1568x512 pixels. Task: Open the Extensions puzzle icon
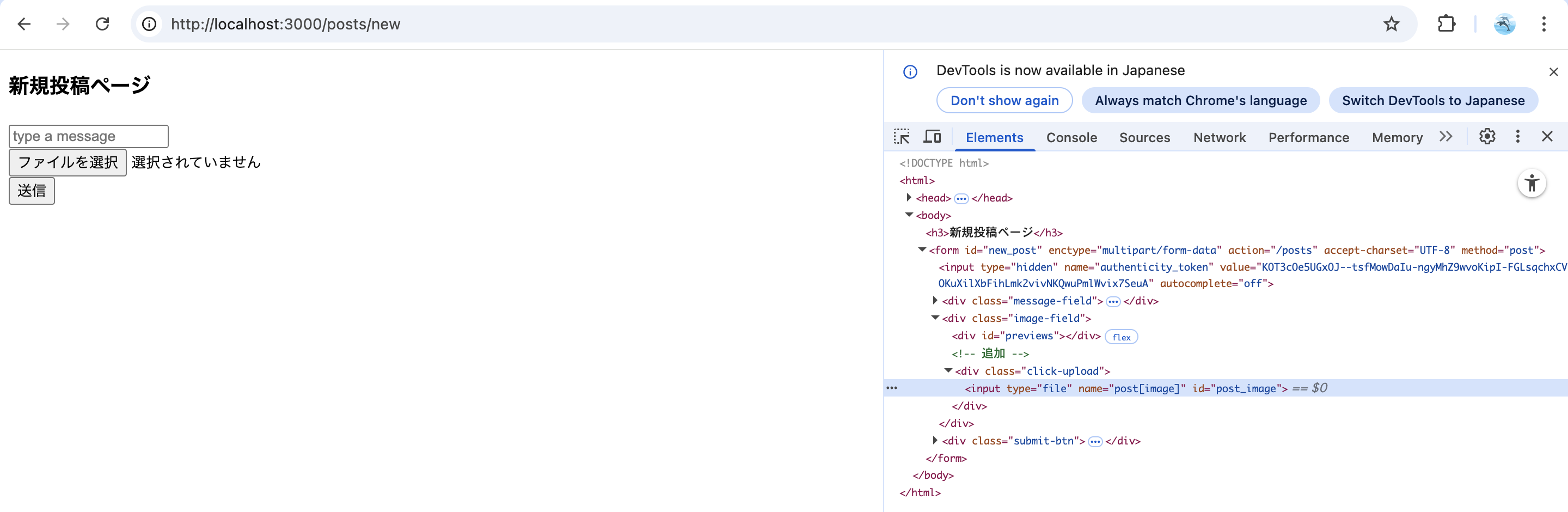point(1446,25)
